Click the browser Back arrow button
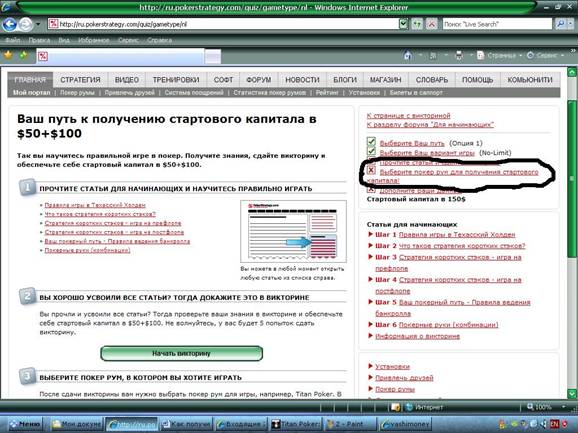The height and width of the screenshot is (433, 578). coord(10,24)
